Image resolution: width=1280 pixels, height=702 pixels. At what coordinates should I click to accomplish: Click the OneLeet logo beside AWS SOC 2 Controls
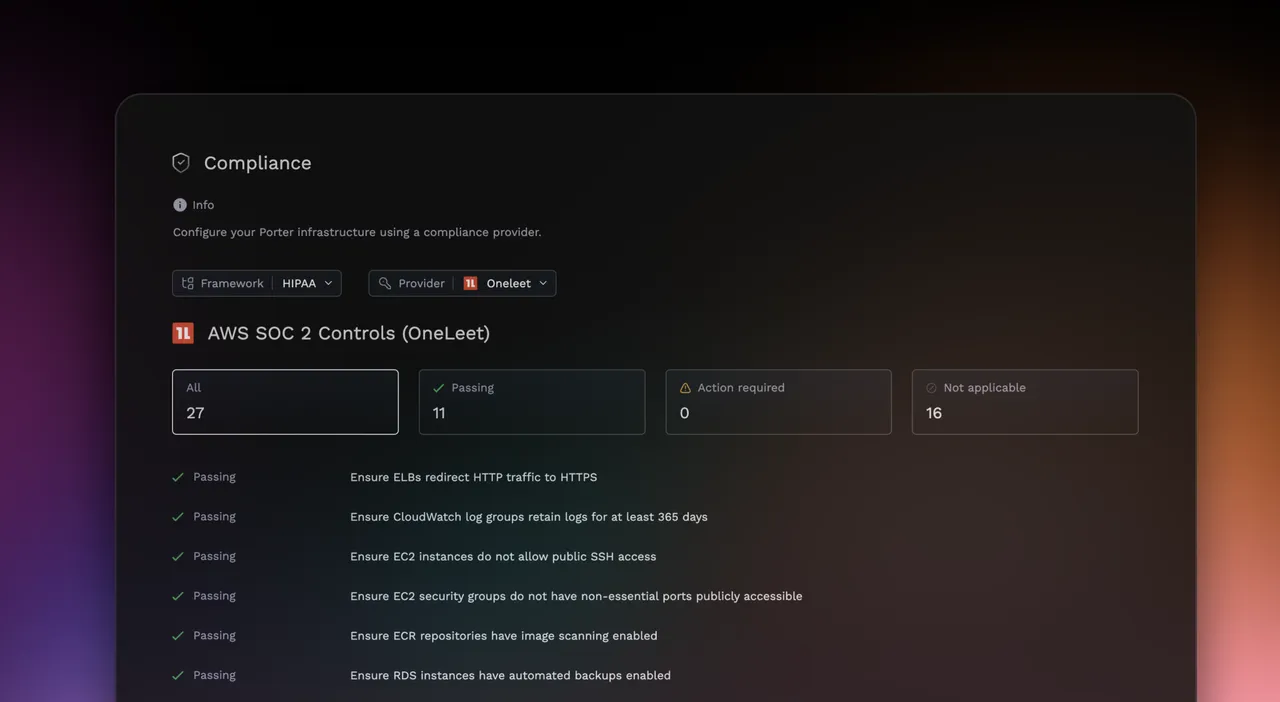coord(183,333)
